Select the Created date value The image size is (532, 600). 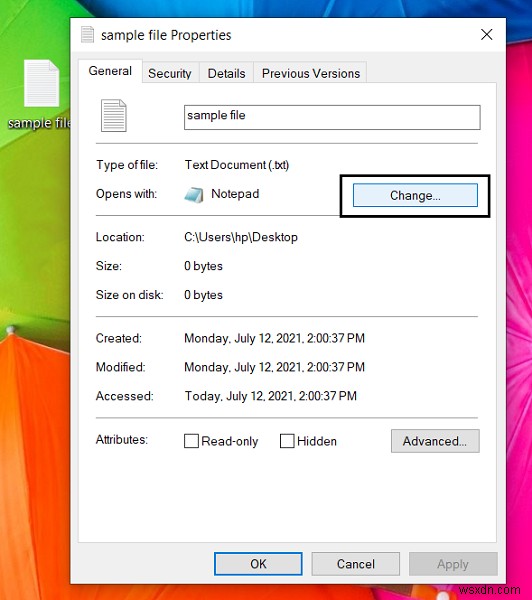[274, 338]
